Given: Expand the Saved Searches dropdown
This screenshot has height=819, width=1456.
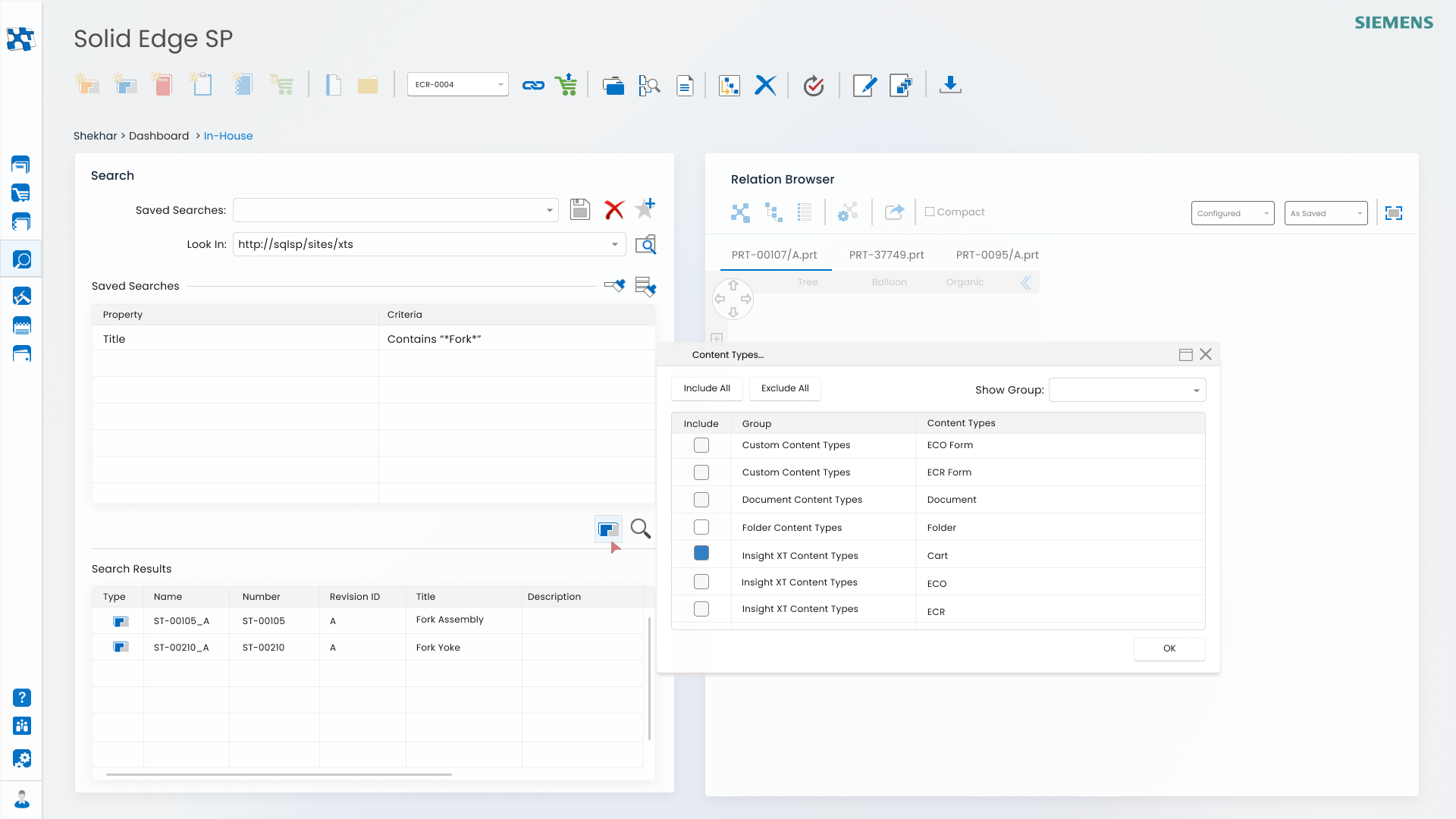Looking at the screenshot, I should pos(550,210).
